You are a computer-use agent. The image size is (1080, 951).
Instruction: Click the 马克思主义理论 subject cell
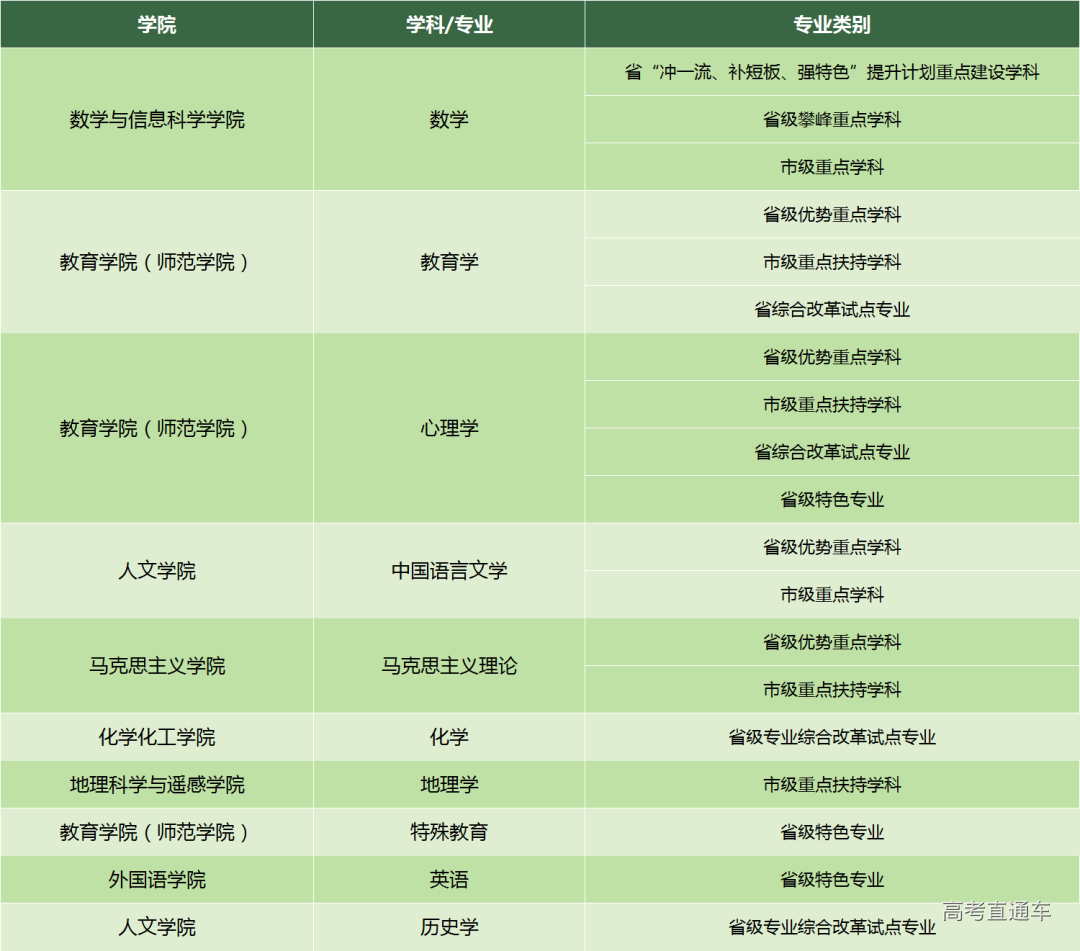pos(449,666)
